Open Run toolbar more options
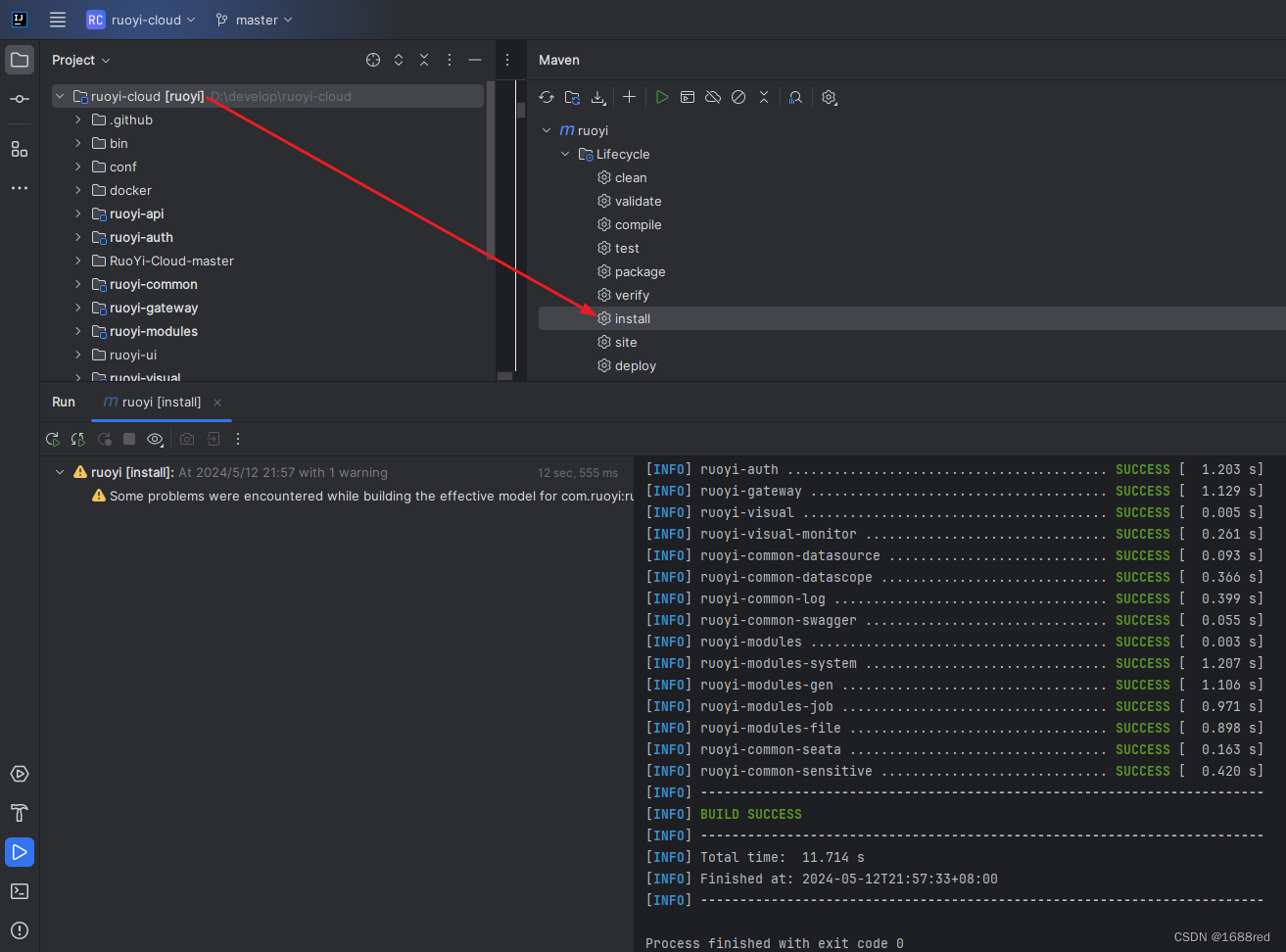Viewport: 1286px width, 952px height. 238,439
